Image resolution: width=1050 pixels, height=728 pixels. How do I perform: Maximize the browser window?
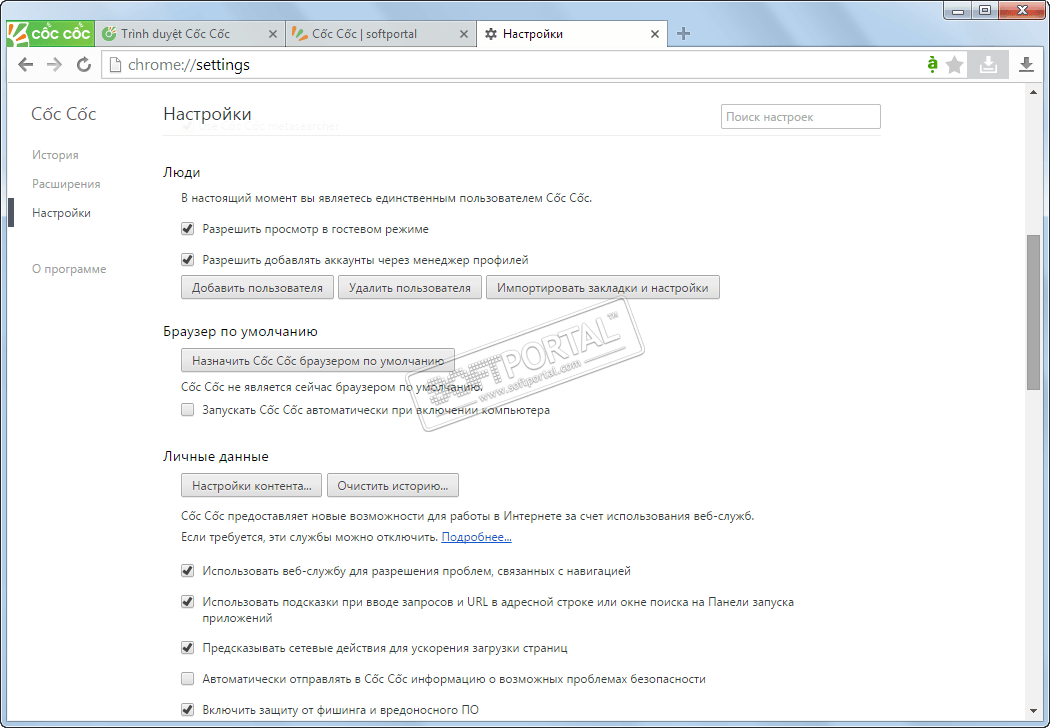(984, 10)
